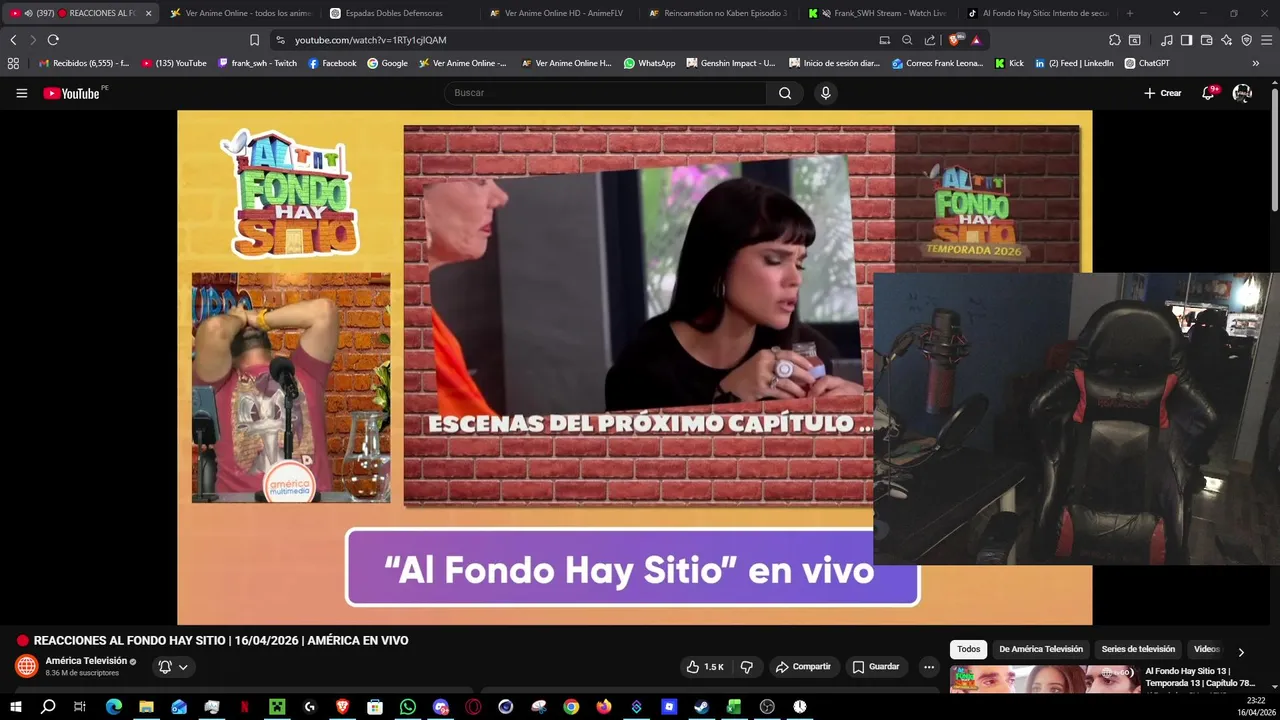Open the extensions puzzle icon in Brave toolbar
1280x720 pixels.
point(1115,40)
